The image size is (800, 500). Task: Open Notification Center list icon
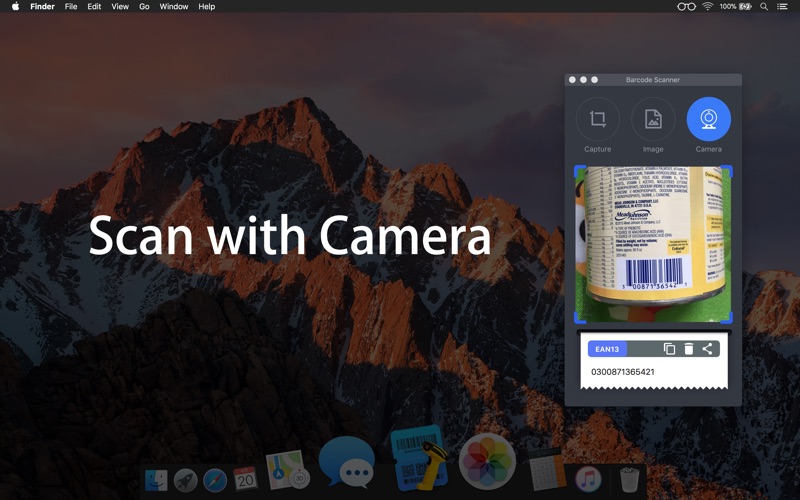pos(783,7)
